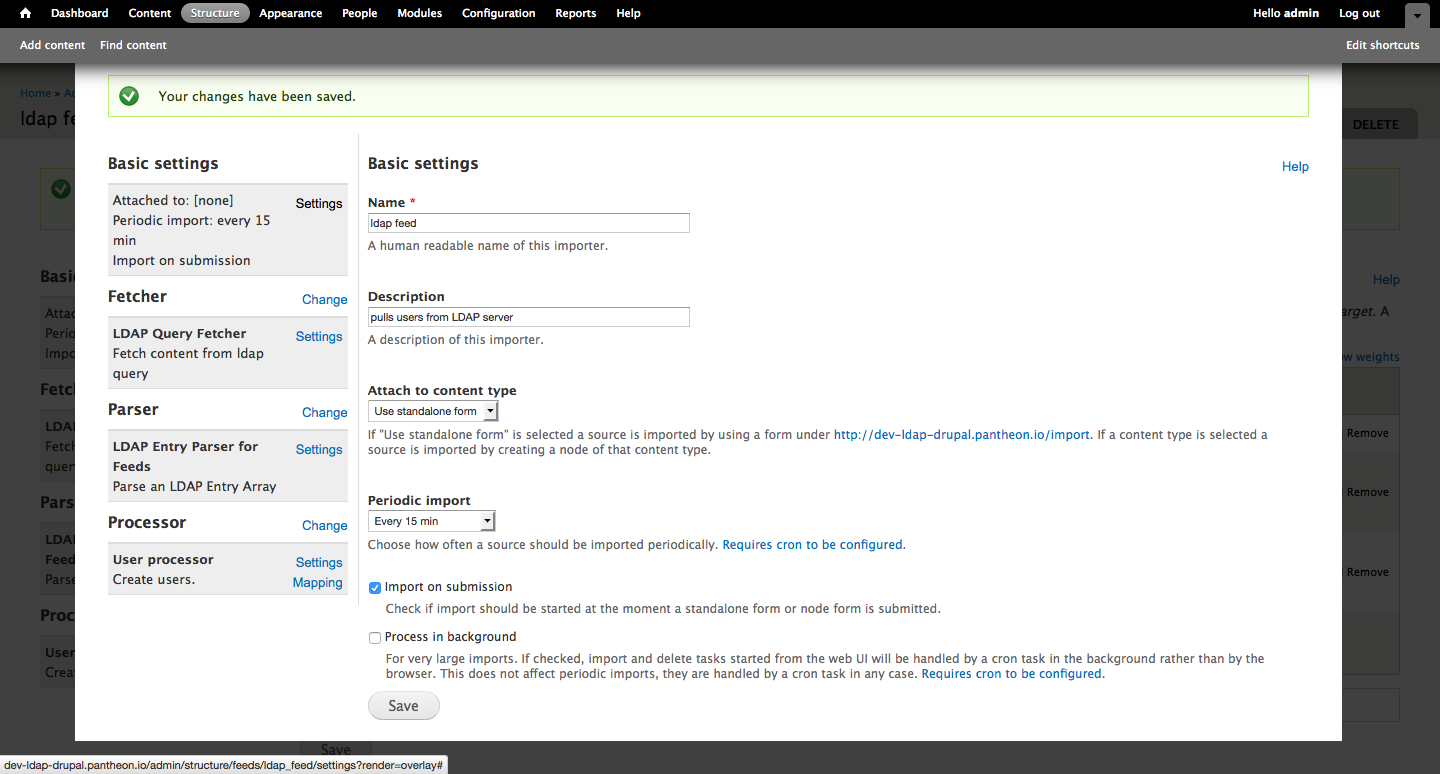Click the Name input field
The image size is (1440, 774).
pyautogui.click(x=529, y=223)
